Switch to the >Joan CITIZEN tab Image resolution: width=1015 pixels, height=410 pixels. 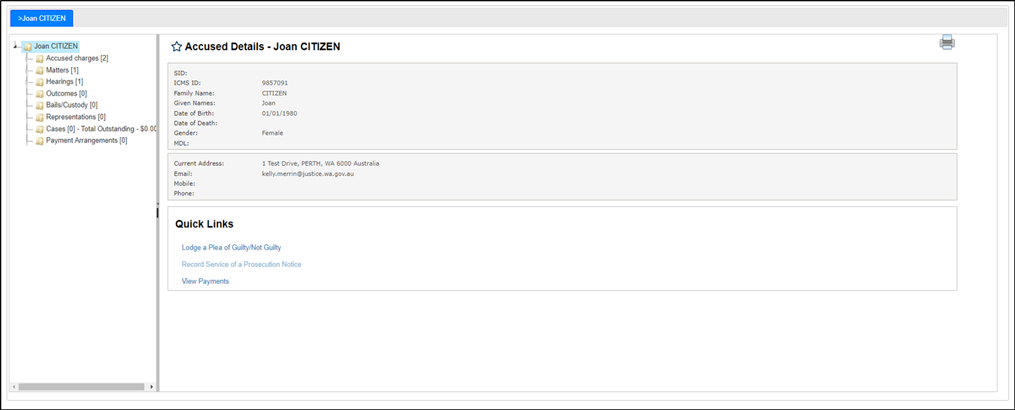41,18
